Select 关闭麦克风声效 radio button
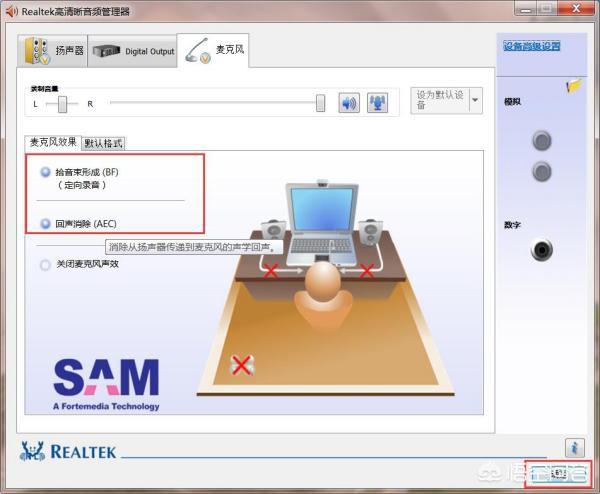 coord(46,264)
